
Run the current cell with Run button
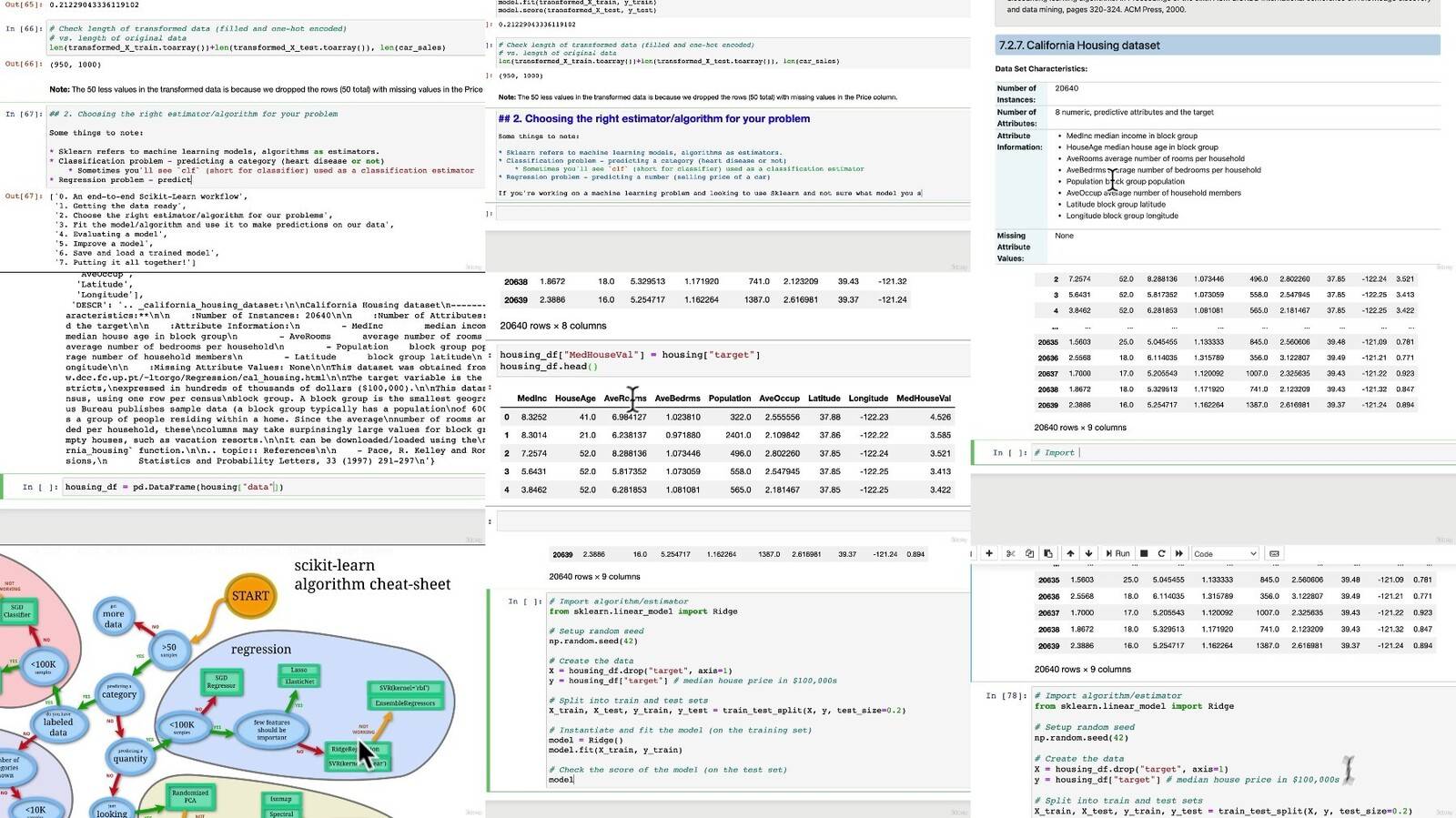pos(1118,553)
